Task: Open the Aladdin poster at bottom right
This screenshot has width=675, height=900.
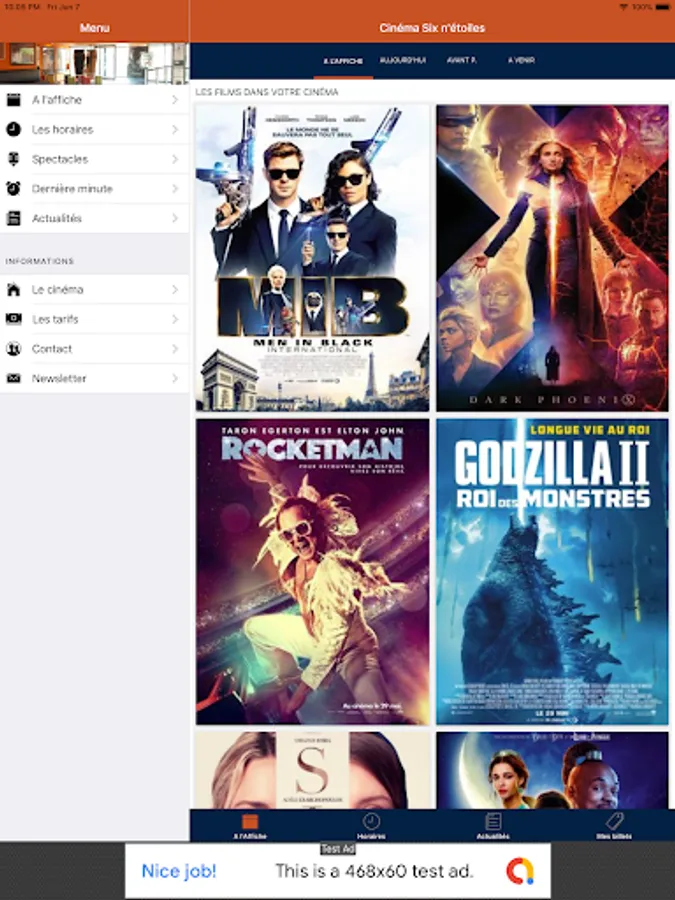Action: pos(552,770)
